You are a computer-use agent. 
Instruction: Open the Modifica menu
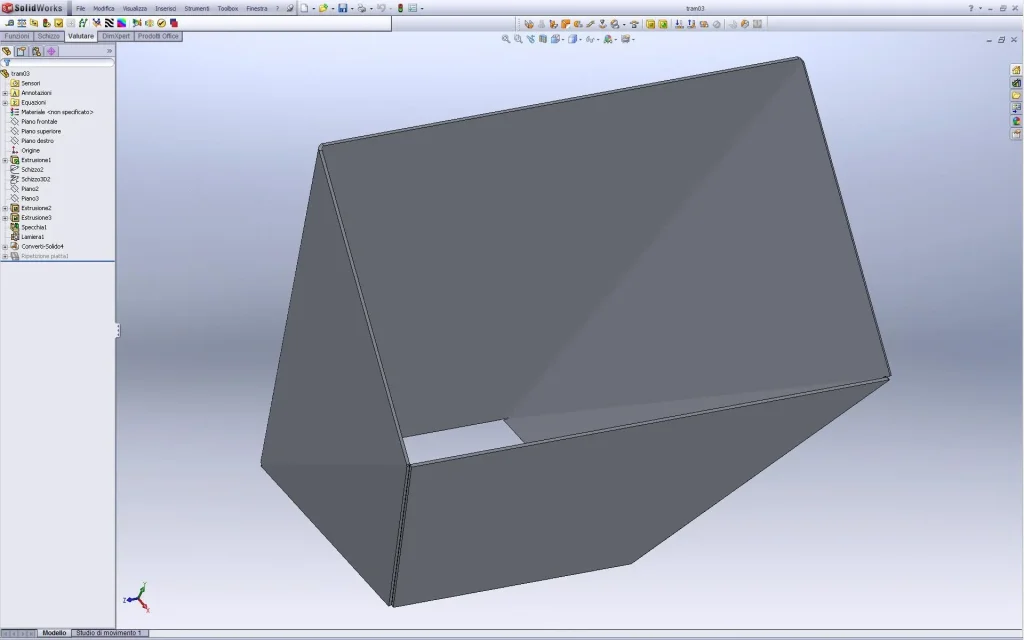point(104,8)
